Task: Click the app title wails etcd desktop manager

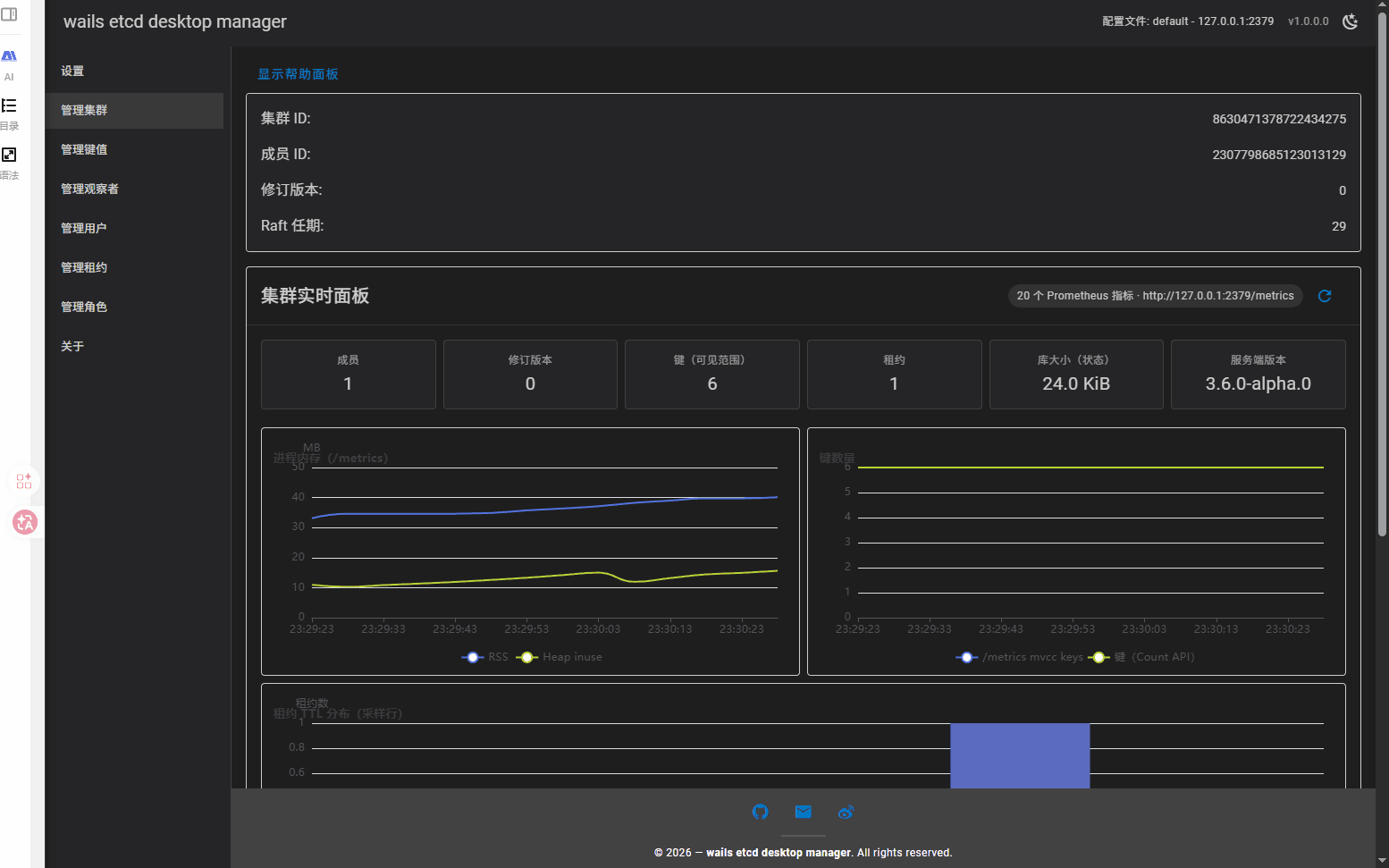Action: [175, 21]
